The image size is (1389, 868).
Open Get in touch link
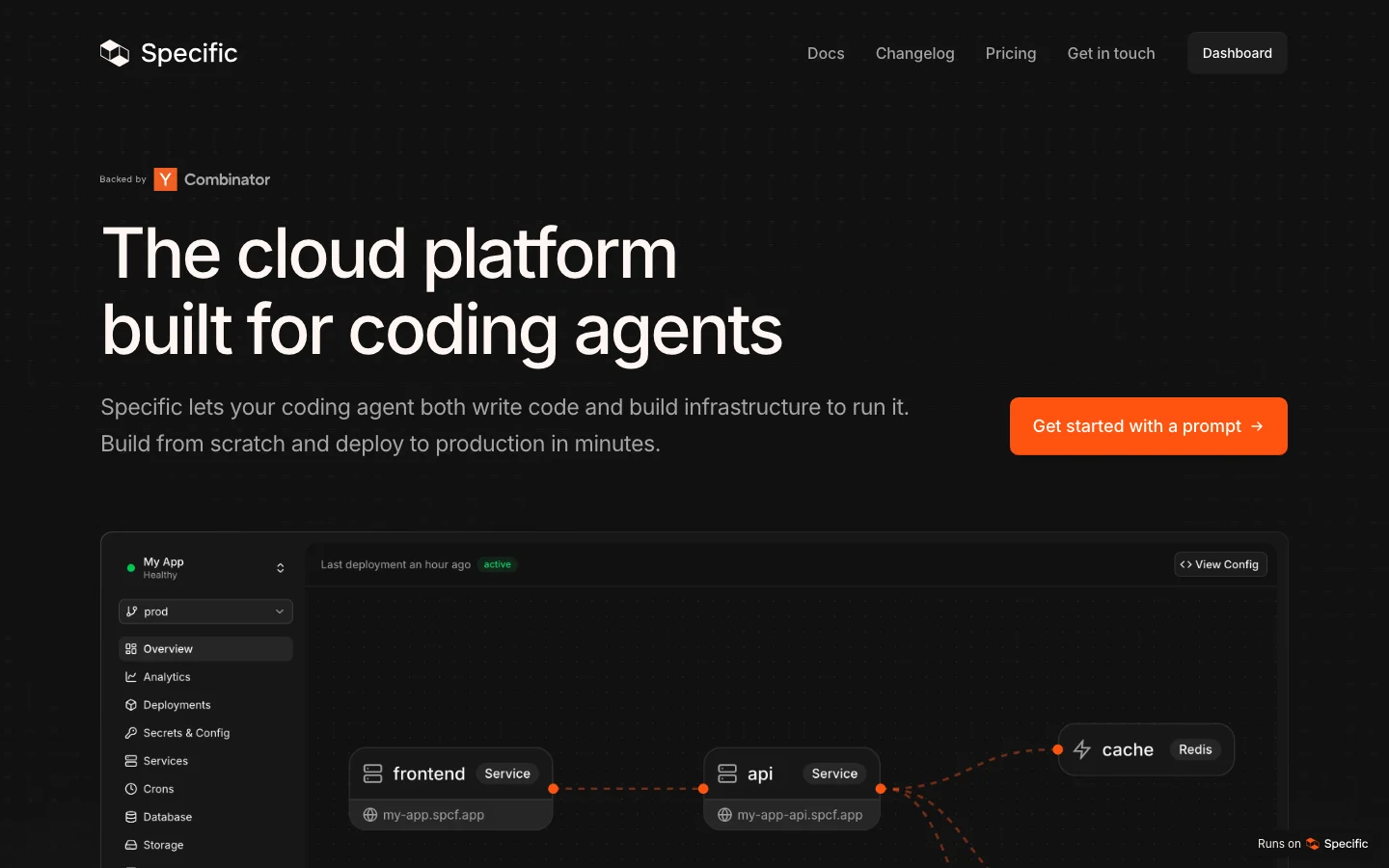click(x=1111, y=53)
